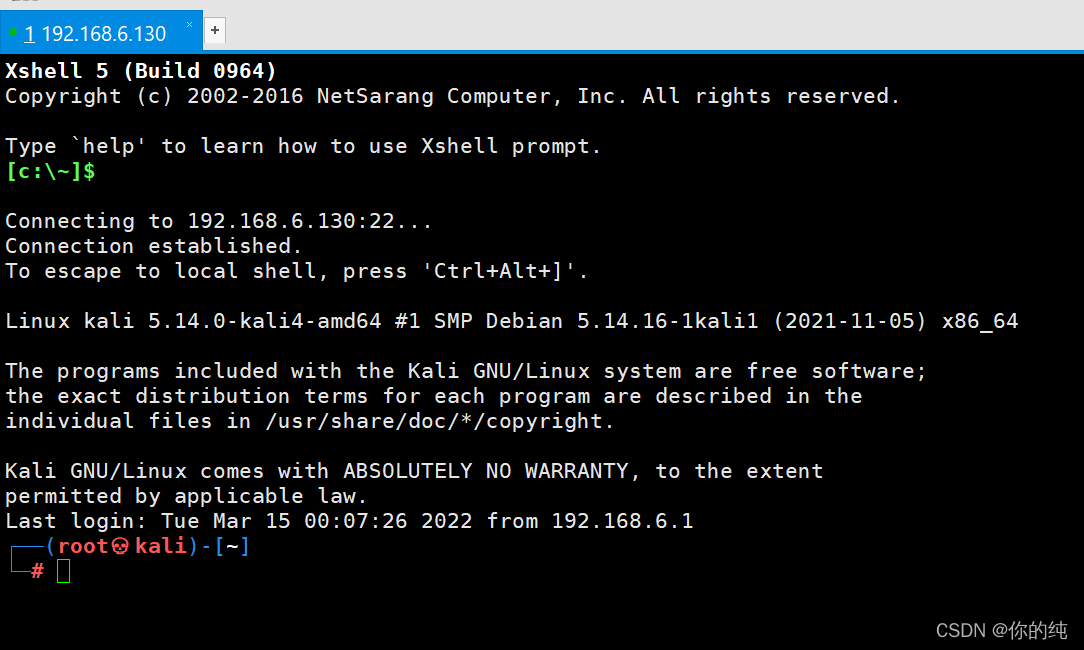Click the 'ABSOLUTELY NO WARRANTY' text
Screen dimensions: 1084x650
[x=486, y=471]
